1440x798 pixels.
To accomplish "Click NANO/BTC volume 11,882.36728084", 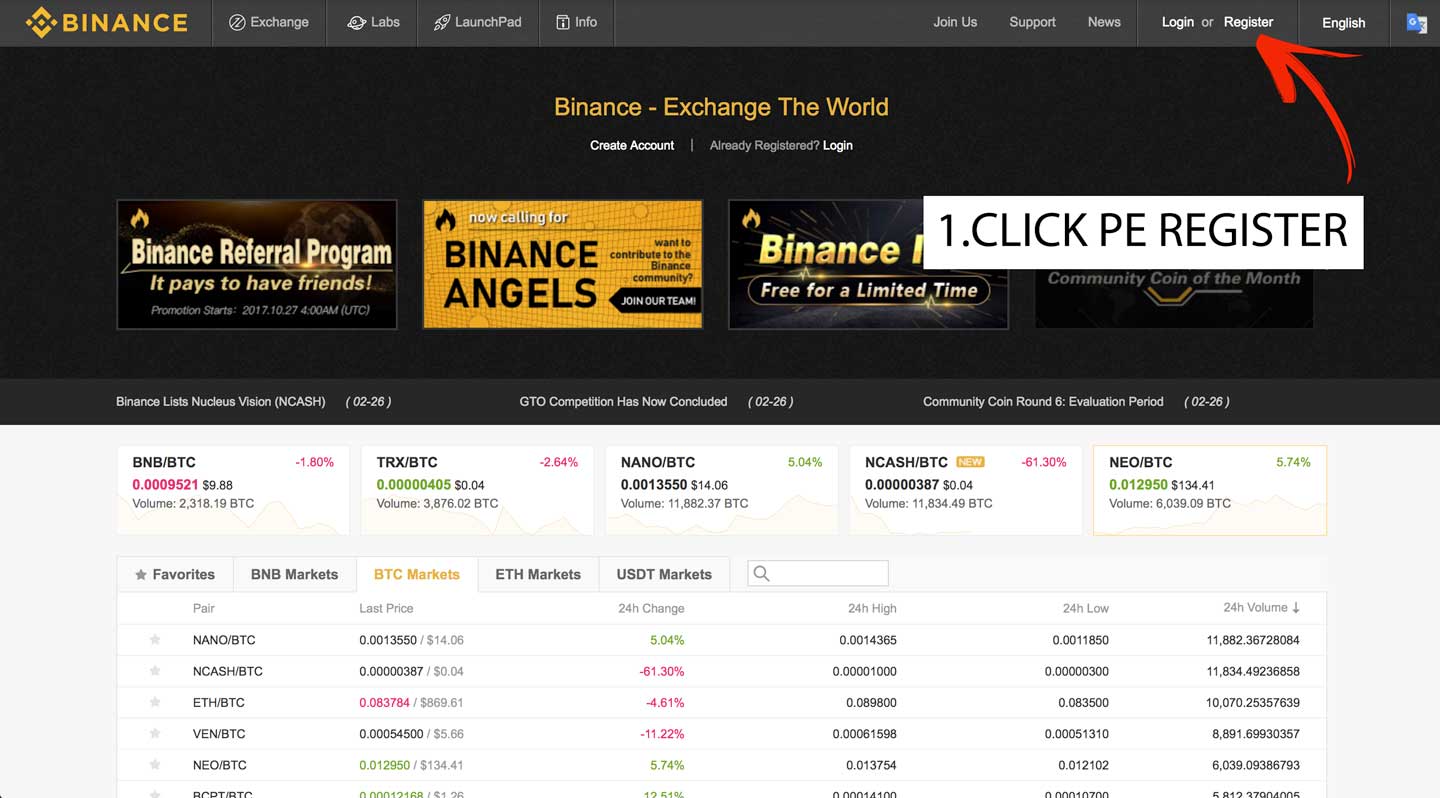I will coord(1253,640).
